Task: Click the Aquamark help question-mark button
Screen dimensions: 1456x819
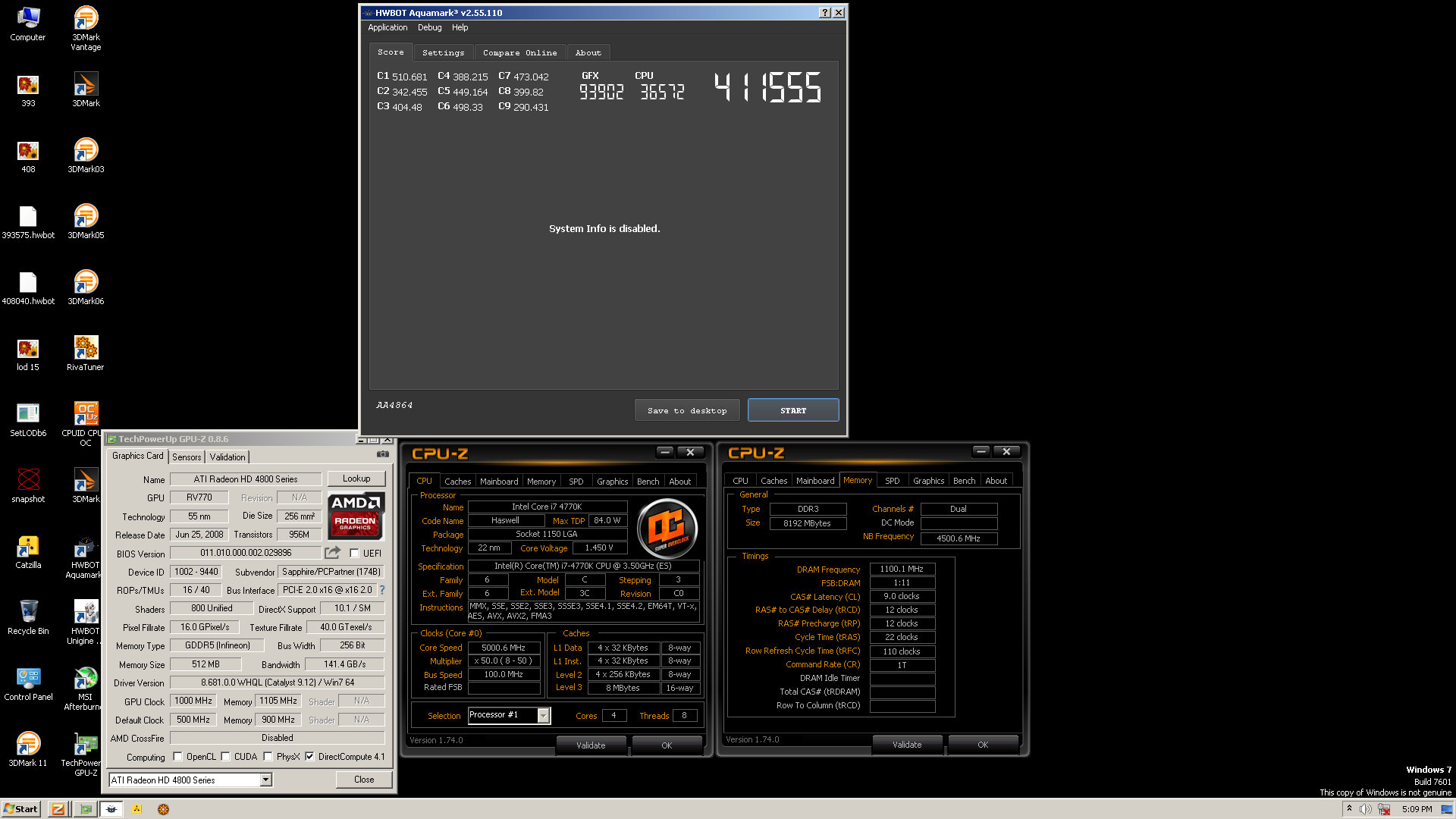Action: pyautogui.click(x=825, y=12)
